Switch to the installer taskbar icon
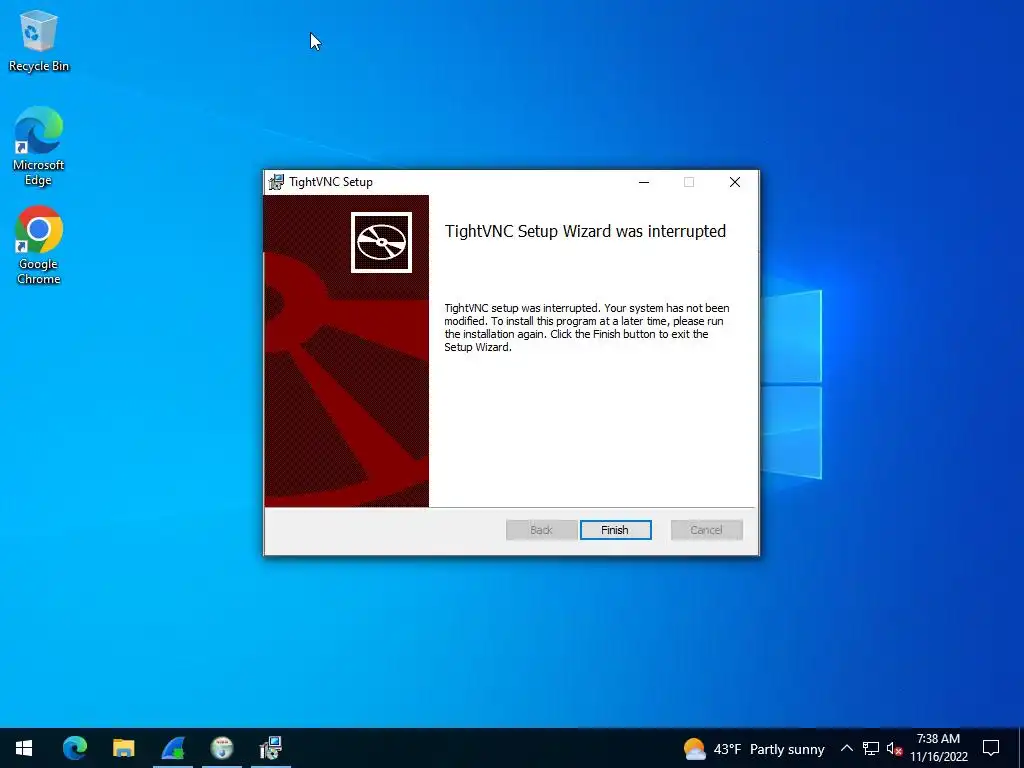 (270, 748)
